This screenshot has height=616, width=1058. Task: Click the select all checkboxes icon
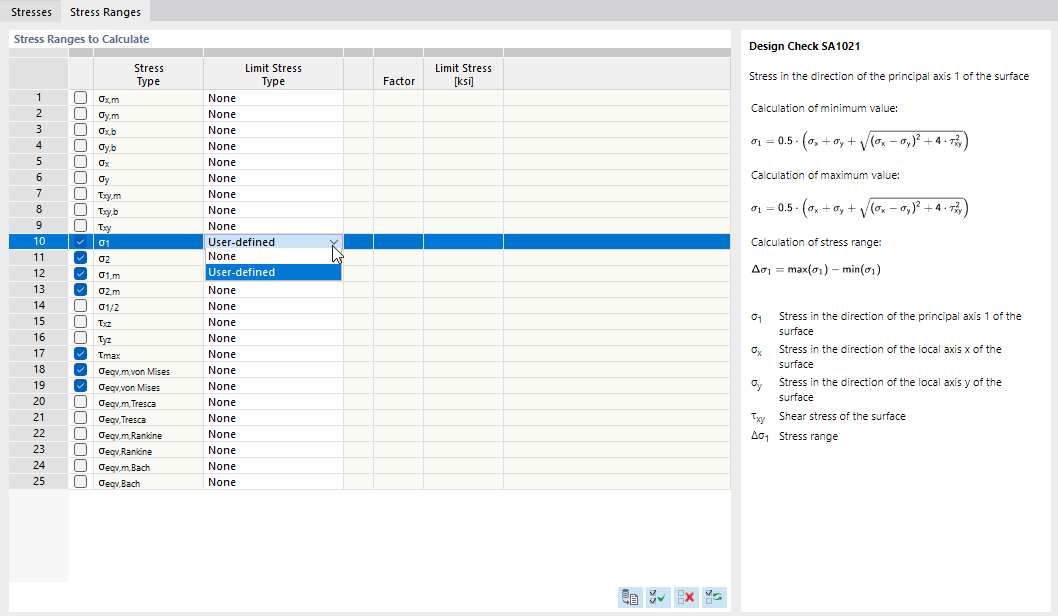click(x=658, y=597)
